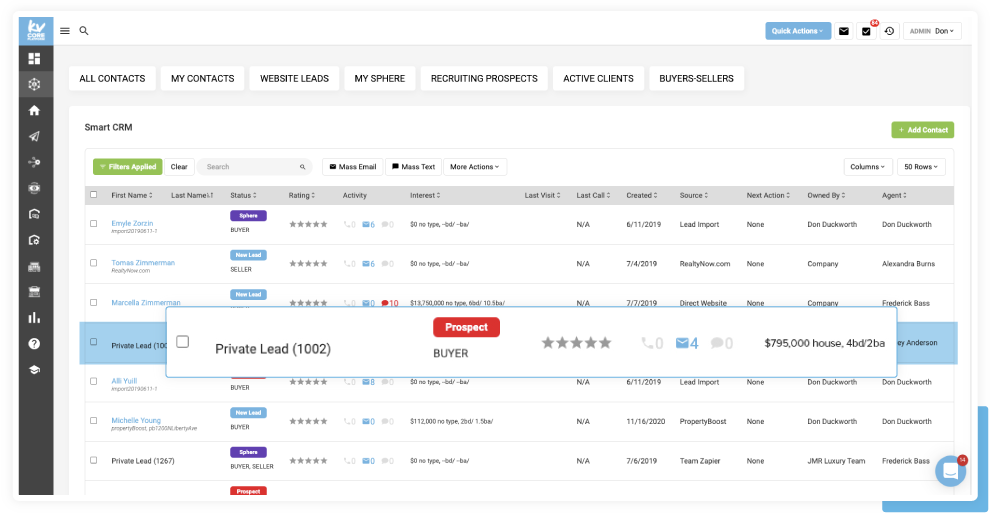Viewport: 1000px width, 529px height.
Task: Click the Mass Email button
Action: tap(353, 167)
